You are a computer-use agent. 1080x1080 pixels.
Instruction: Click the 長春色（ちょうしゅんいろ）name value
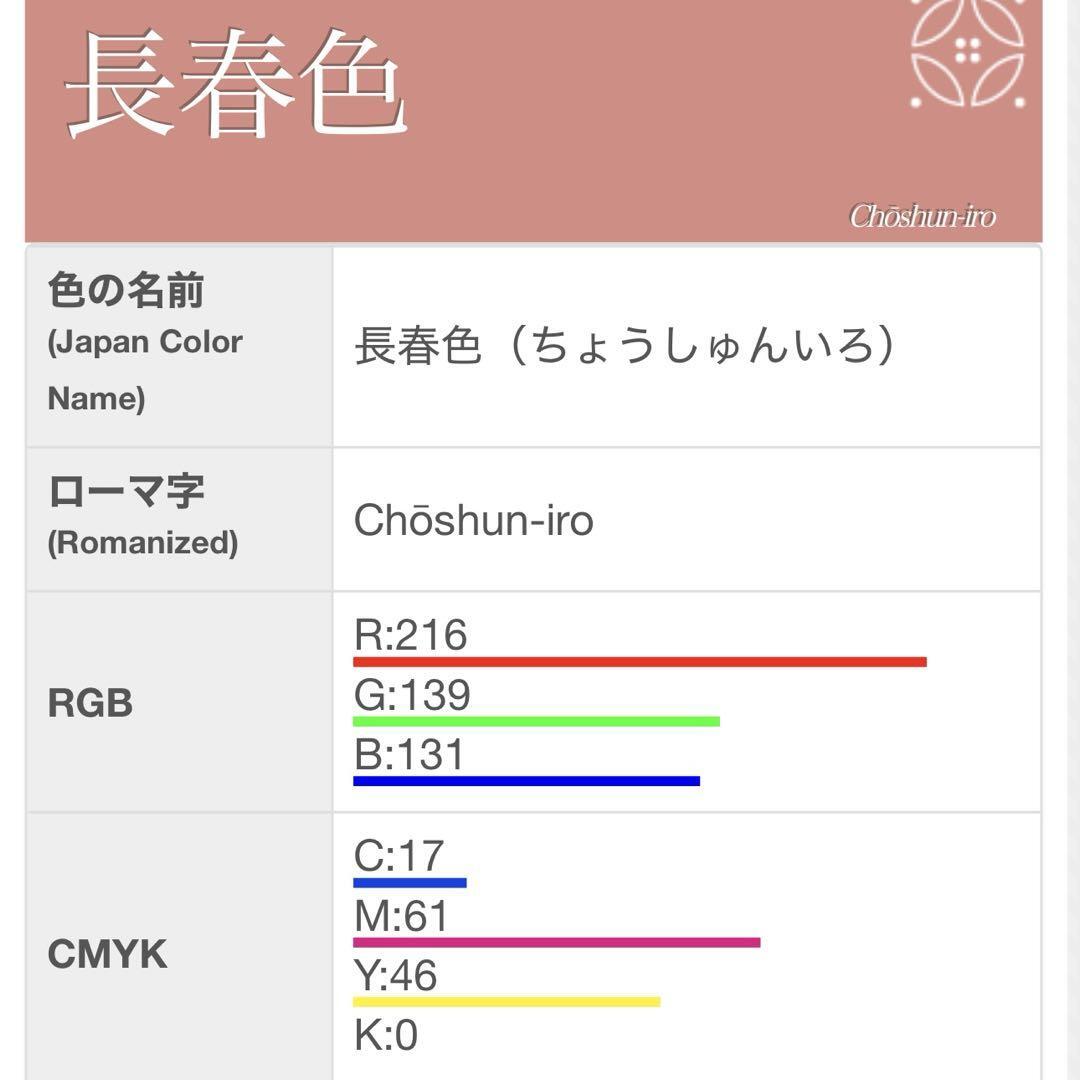[624, 346]
